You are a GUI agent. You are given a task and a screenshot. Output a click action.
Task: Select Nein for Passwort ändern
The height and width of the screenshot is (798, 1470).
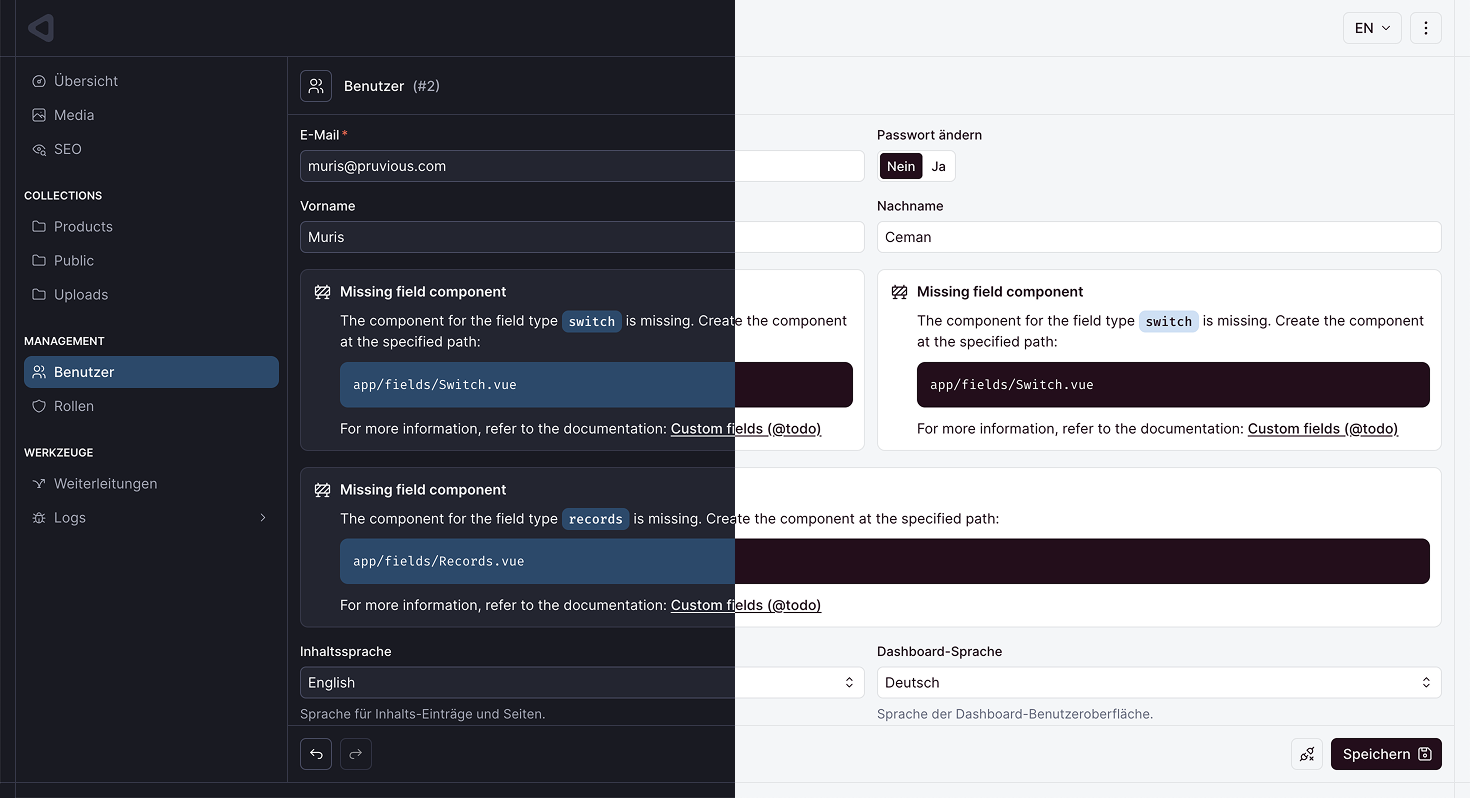coord(901,166)
